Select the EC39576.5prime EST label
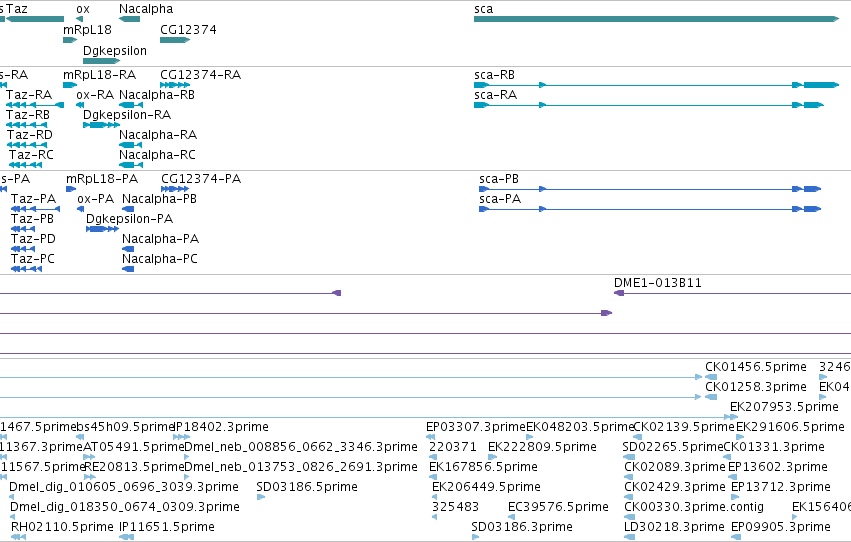 (558, 507)
